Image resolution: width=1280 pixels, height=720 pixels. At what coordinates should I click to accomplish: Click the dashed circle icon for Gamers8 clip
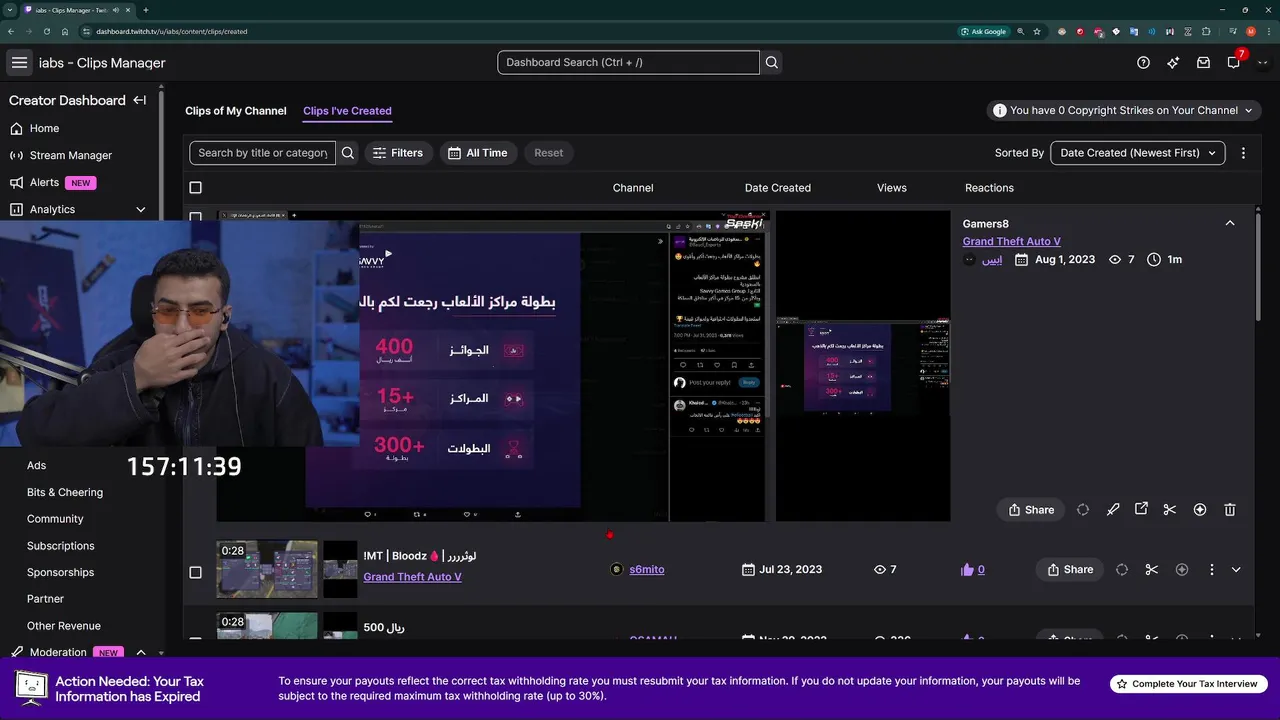tap(1083, 509)
